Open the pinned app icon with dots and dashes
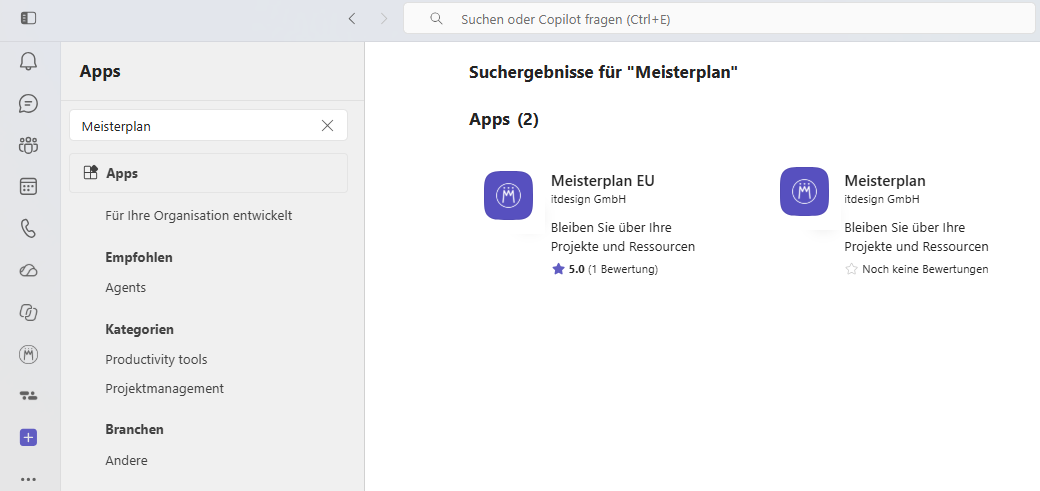 (29, 396)
